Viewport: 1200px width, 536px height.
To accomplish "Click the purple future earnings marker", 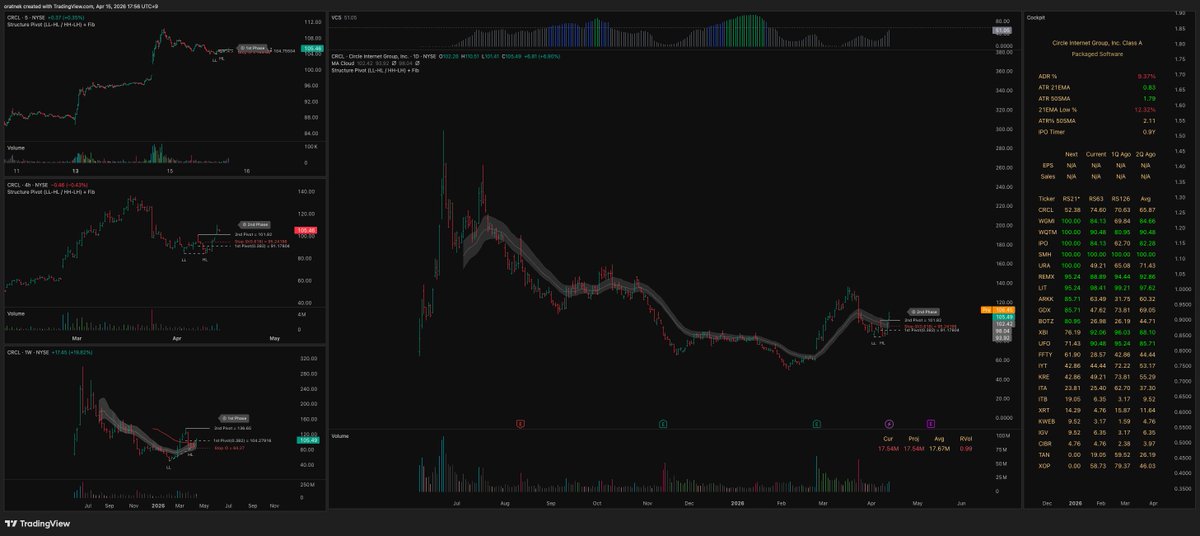I will pyautogui.click(x=931, y=424).
